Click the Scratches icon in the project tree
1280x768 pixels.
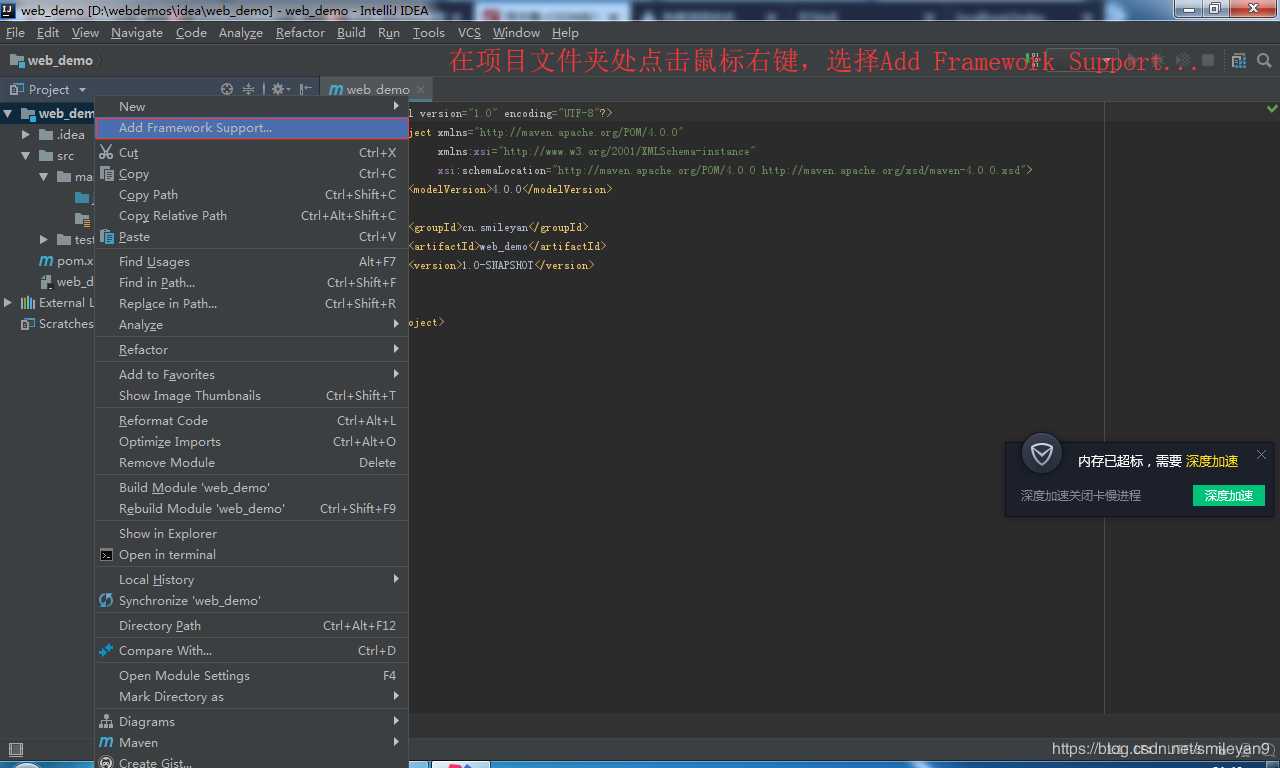28,323
